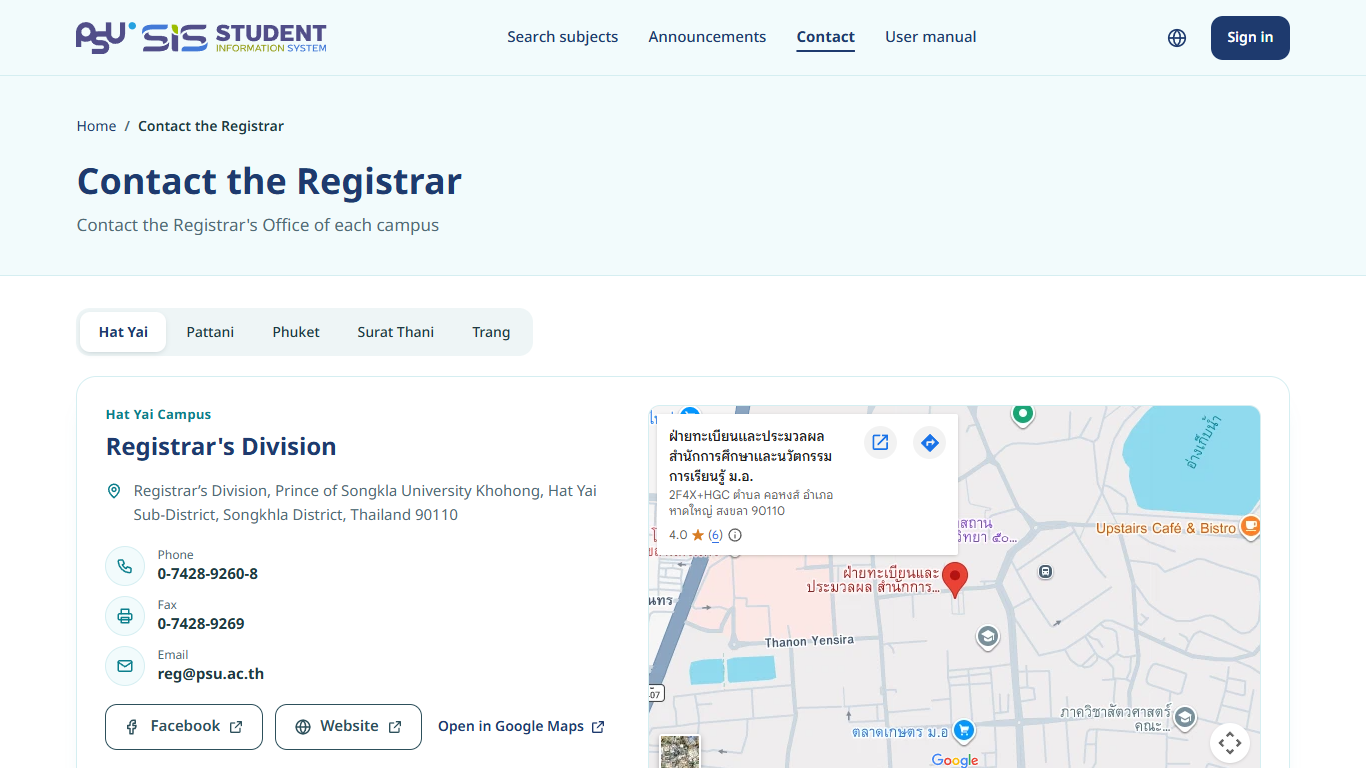Image resolution: width=1366 pixels, height=768 pixels.
Task: Open larger map via the map card's open icon
Action: click(x=880, y=442)
